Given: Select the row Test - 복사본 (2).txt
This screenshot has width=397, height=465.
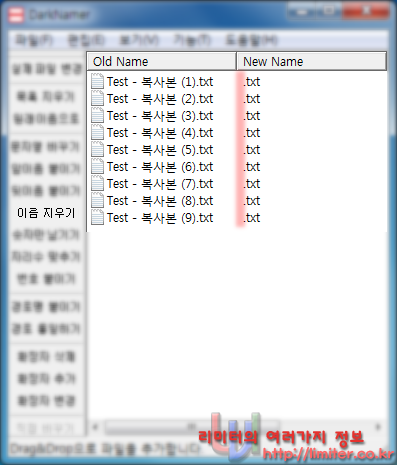Looking at the screenshot, I should (237, 99).
